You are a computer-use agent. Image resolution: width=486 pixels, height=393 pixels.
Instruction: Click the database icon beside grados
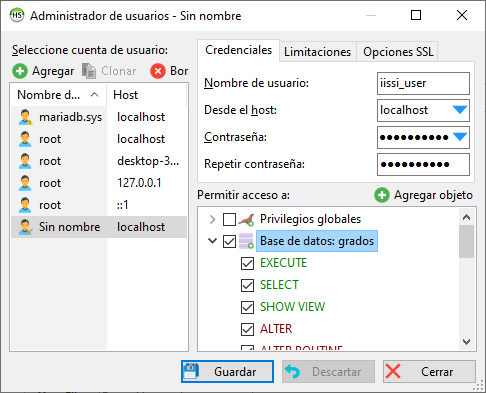[x=246, y=241]
